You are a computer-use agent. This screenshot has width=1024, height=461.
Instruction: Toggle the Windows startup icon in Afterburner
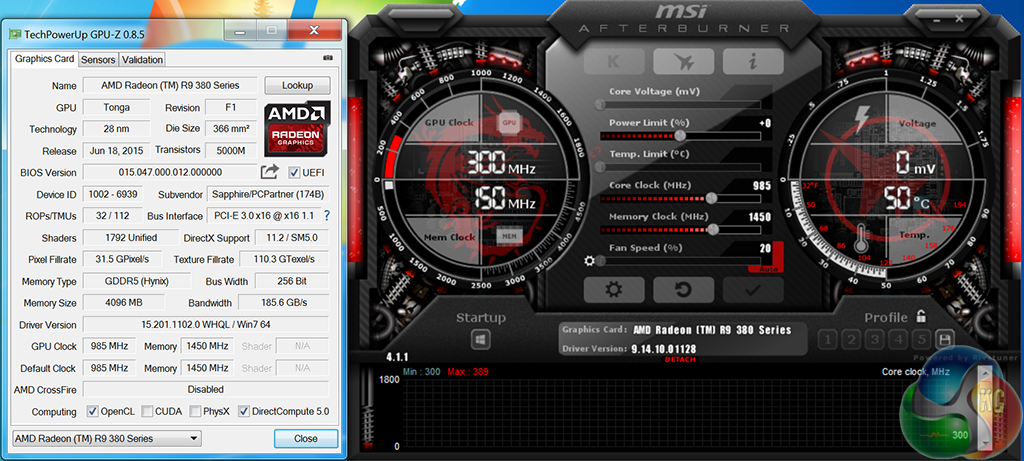pos(481,339)
